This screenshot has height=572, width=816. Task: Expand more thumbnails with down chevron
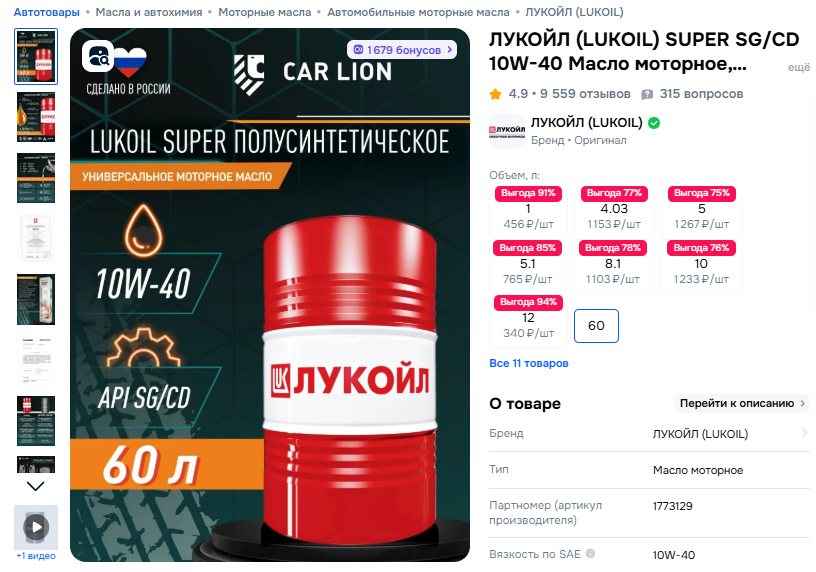[35, 486]
